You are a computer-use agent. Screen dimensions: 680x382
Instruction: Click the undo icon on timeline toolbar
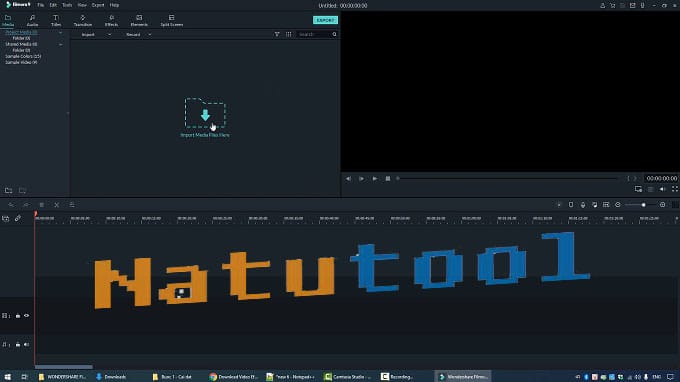(11, 205)
